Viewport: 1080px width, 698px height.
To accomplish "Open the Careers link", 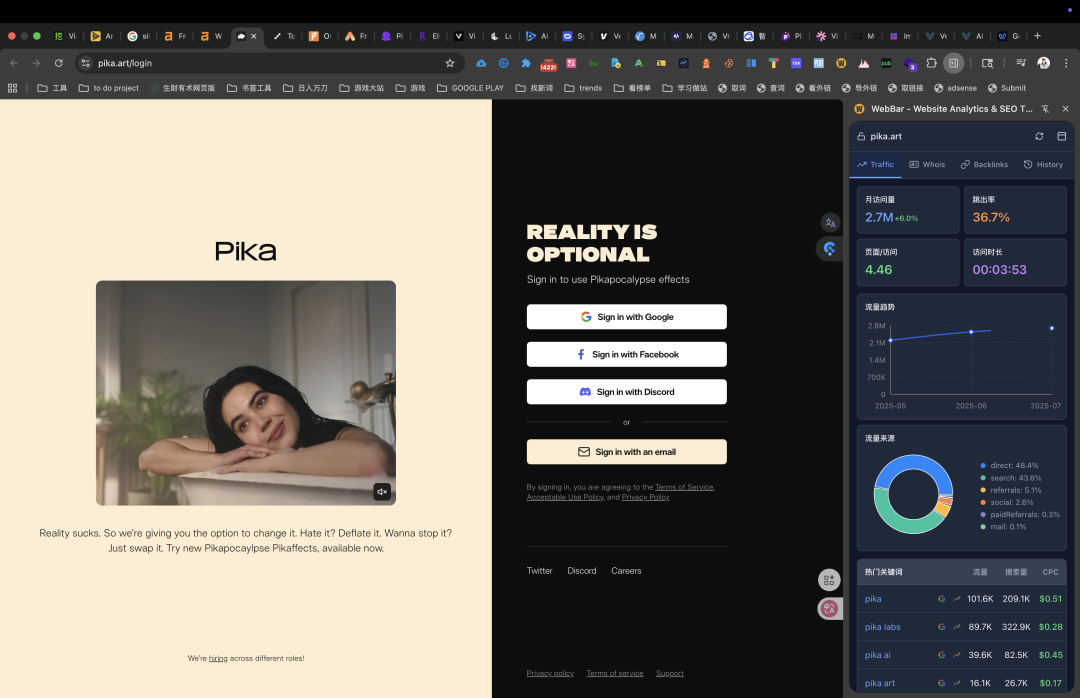I will 626,571.
